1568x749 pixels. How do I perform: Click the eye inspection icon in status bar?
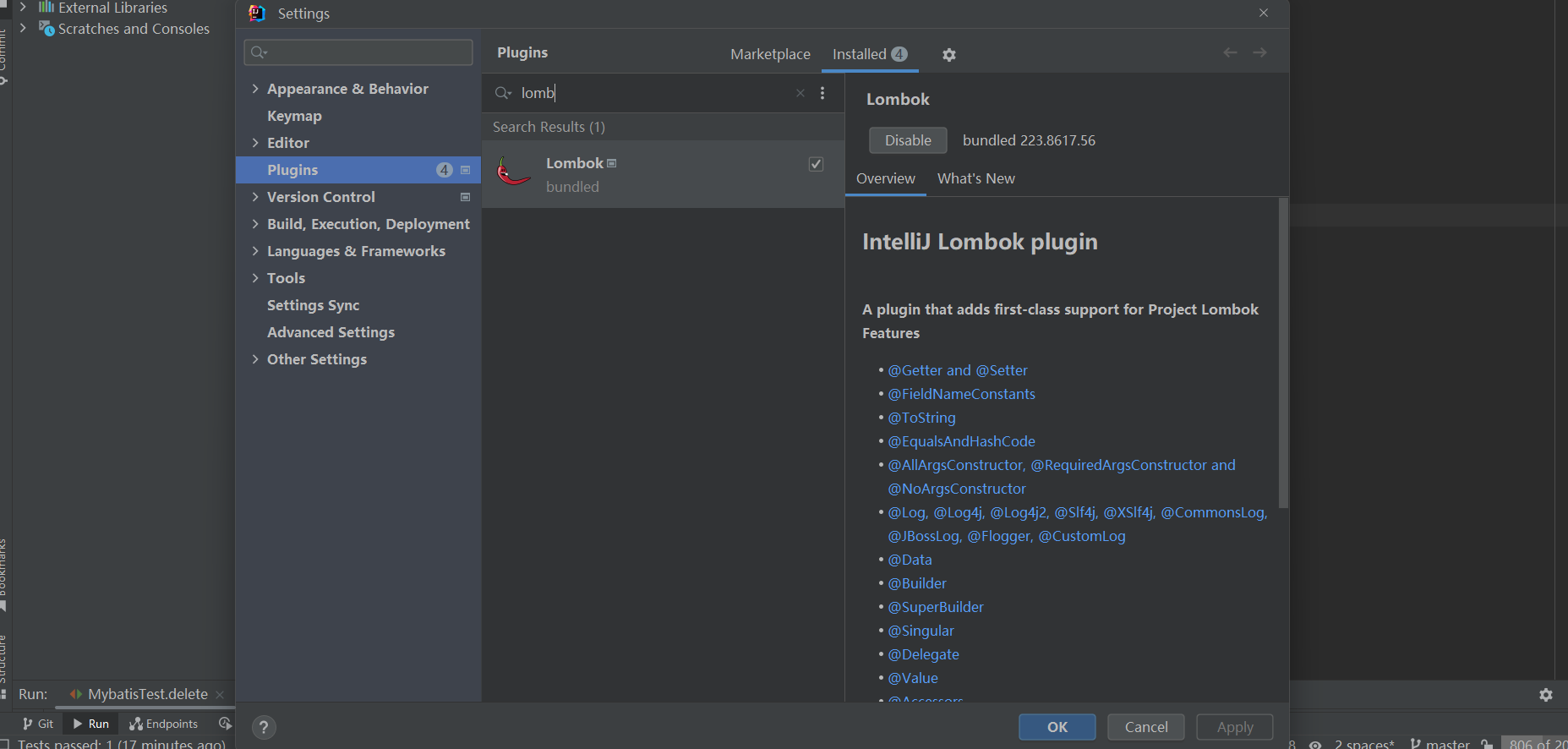click(1315, 745)
